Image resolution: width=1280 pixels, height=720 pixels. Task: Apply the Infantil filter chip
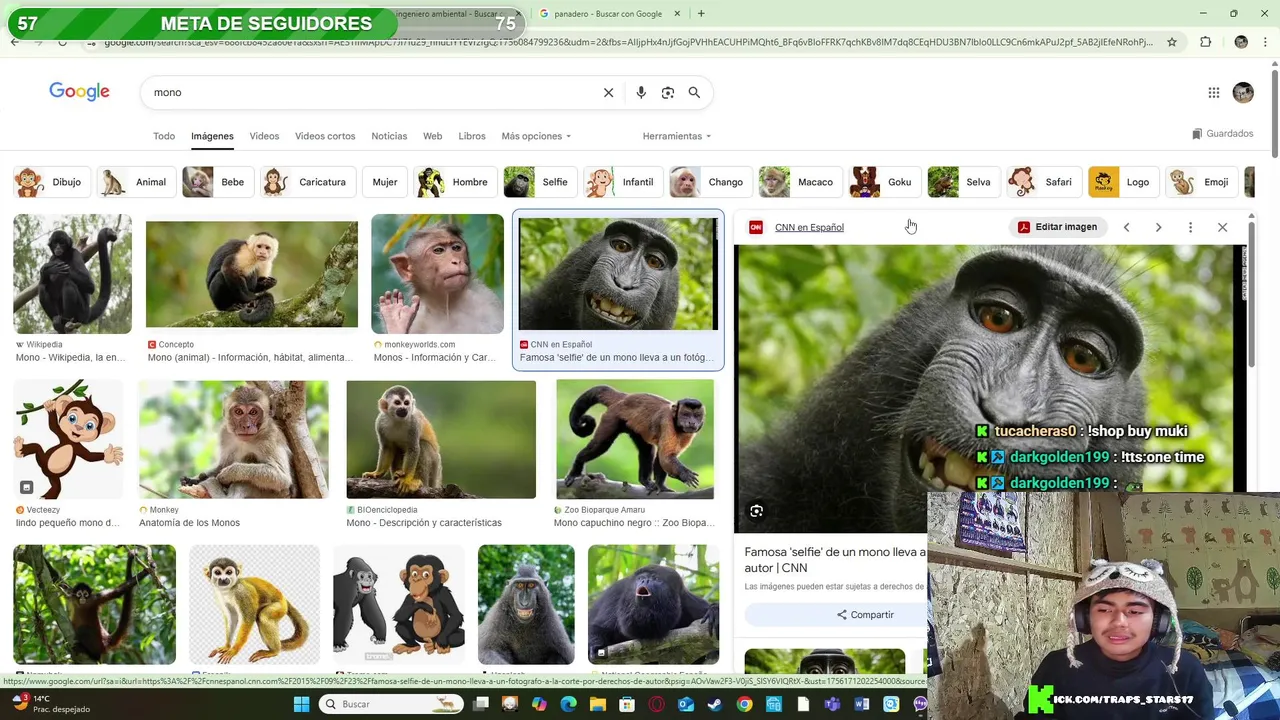[x=622, y=182]
